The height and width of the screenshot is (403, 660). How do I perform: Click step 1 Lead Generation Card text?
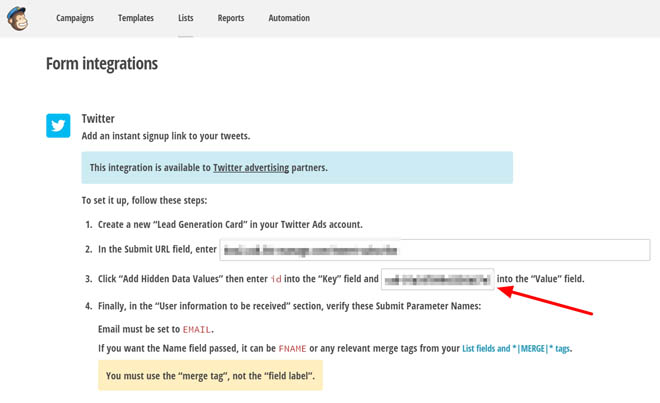point(230,224)
